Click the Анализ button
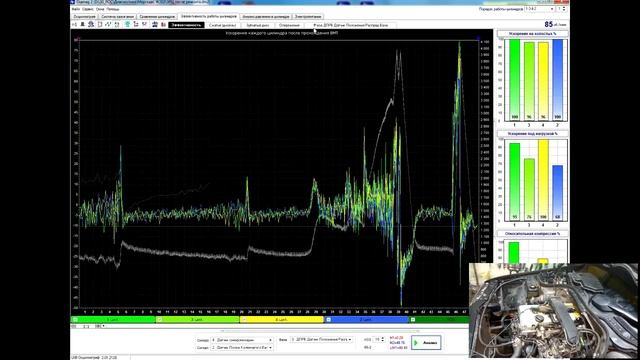Viewport: 640px width, 360px height. 426,343
